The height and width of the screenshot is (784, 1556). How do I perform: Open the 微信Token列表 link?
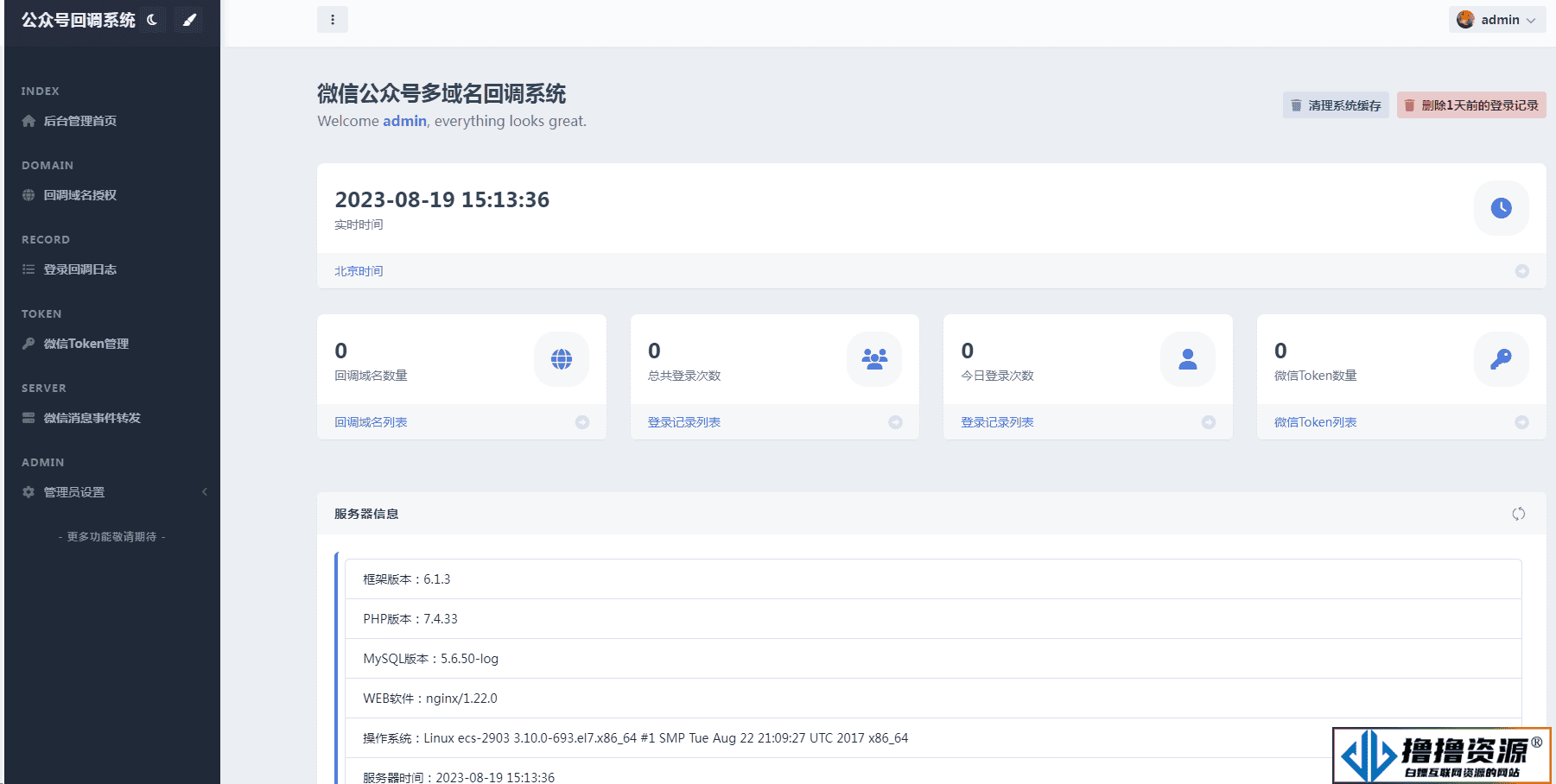point(1315,422)
